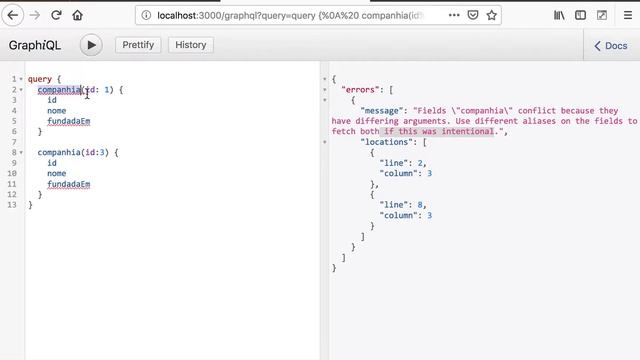The height and width of the screenshot is (360, 640).
Task: Click the "errors" key in the results
Action: [x=360, y=90]
